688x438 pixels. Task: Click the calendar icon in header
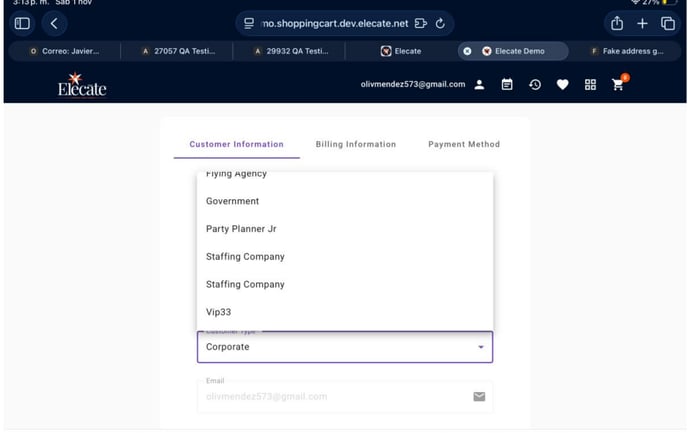(507, 85)
